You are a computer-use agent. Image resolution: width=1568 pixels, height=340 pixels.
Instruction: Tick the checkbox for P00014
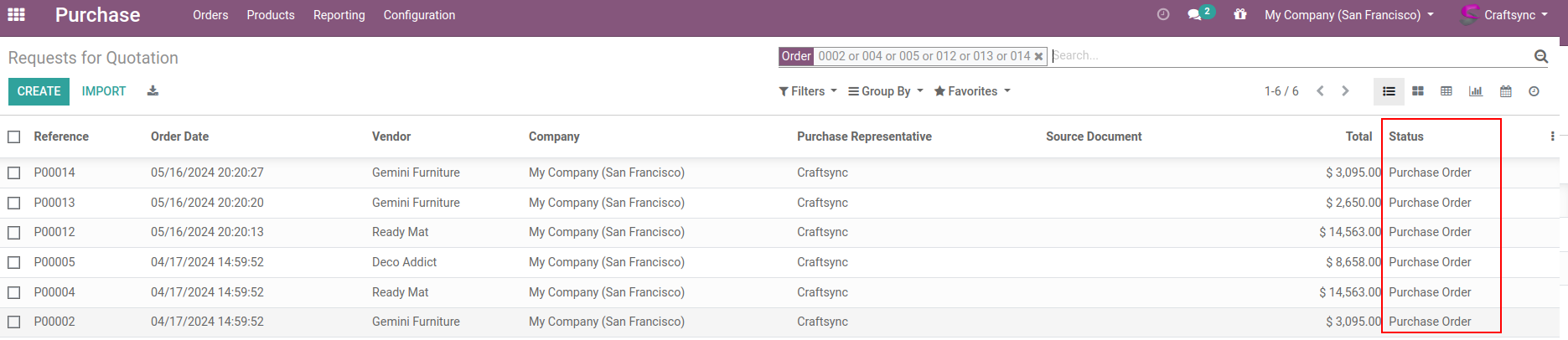14,173
